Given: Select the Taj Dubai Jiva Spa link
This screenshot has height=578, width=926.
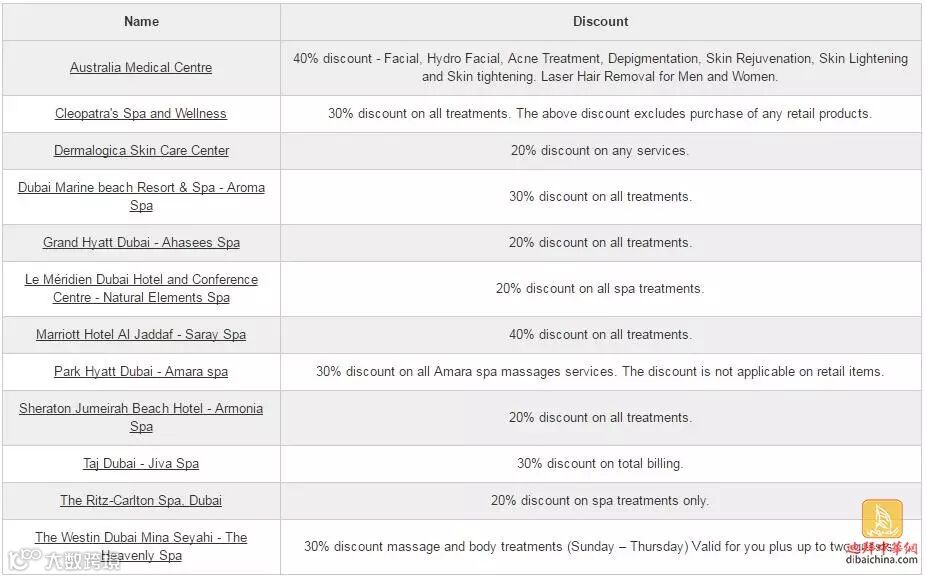Looking at the screenshot, I should coord(141,464).
